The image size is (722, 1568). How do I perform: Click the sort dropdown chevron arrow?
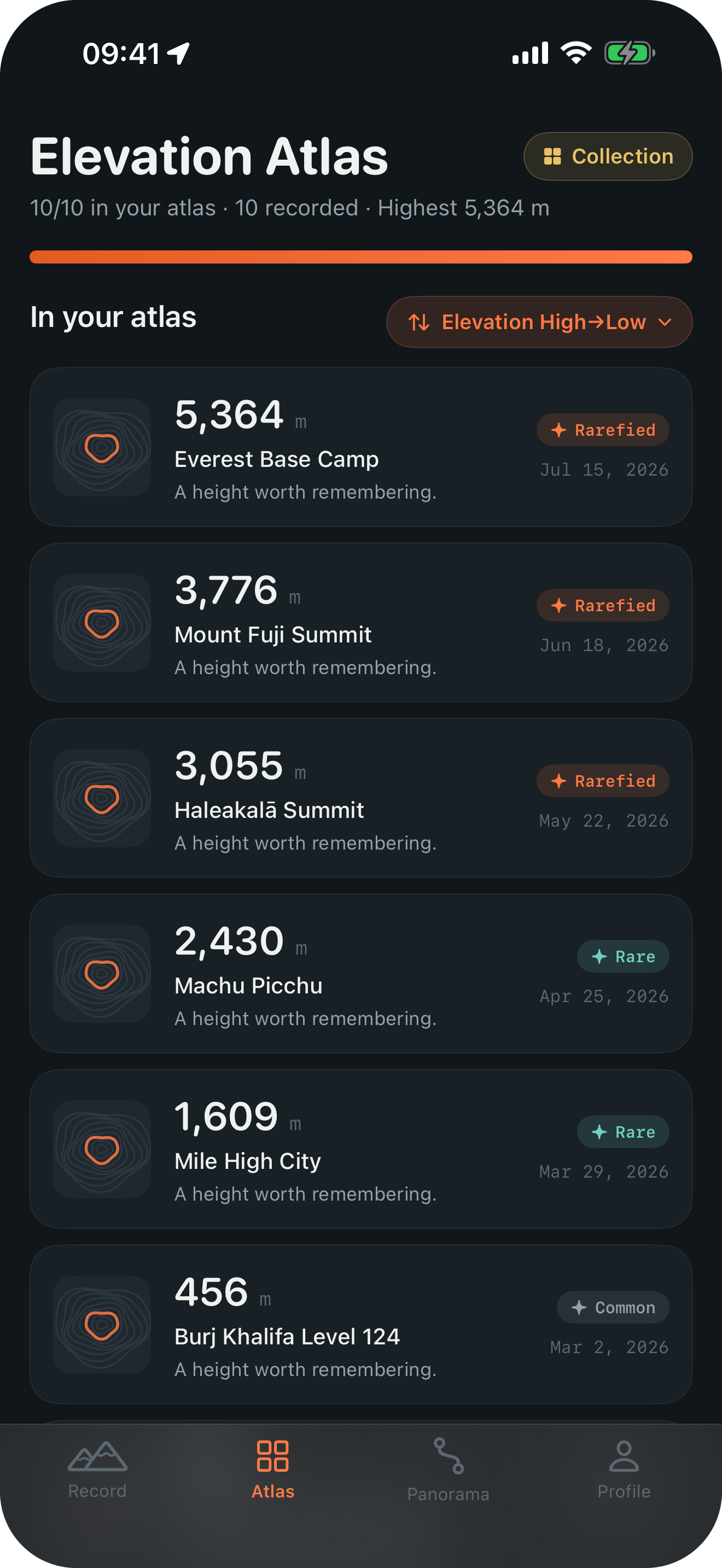(x=665, y=322)
